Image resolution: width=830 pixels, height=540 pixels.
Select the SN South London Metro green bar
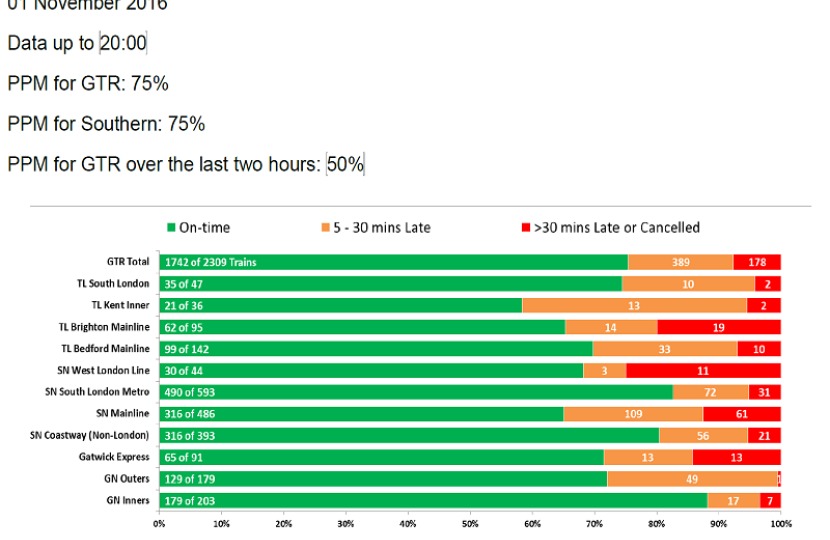pyautogui.click(x=415, y=392)
